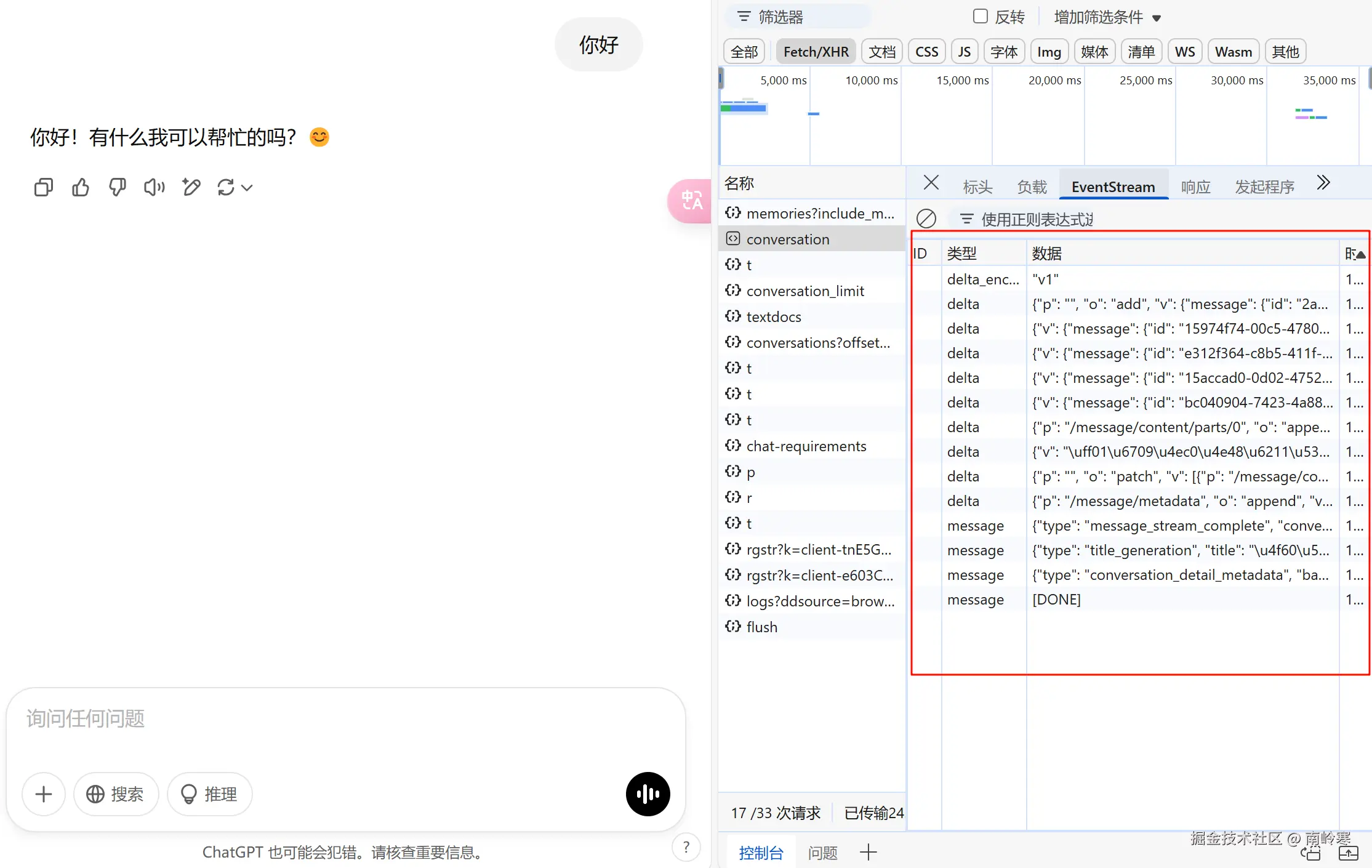1372x868 pixels.
Task: Toggle the WS request type filter
Action: [x=1184, y=52]
